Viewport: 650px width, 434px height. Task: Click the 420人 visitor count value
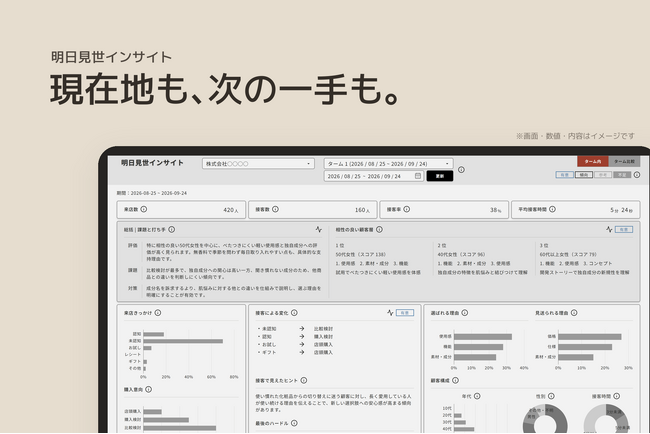231,210
